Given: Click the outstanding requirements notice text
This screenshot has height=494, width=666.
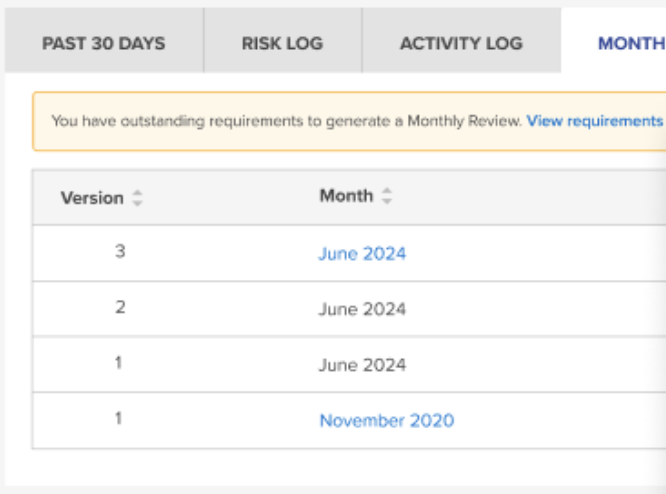Looking at the screenshot, I should tap(287, 121).
